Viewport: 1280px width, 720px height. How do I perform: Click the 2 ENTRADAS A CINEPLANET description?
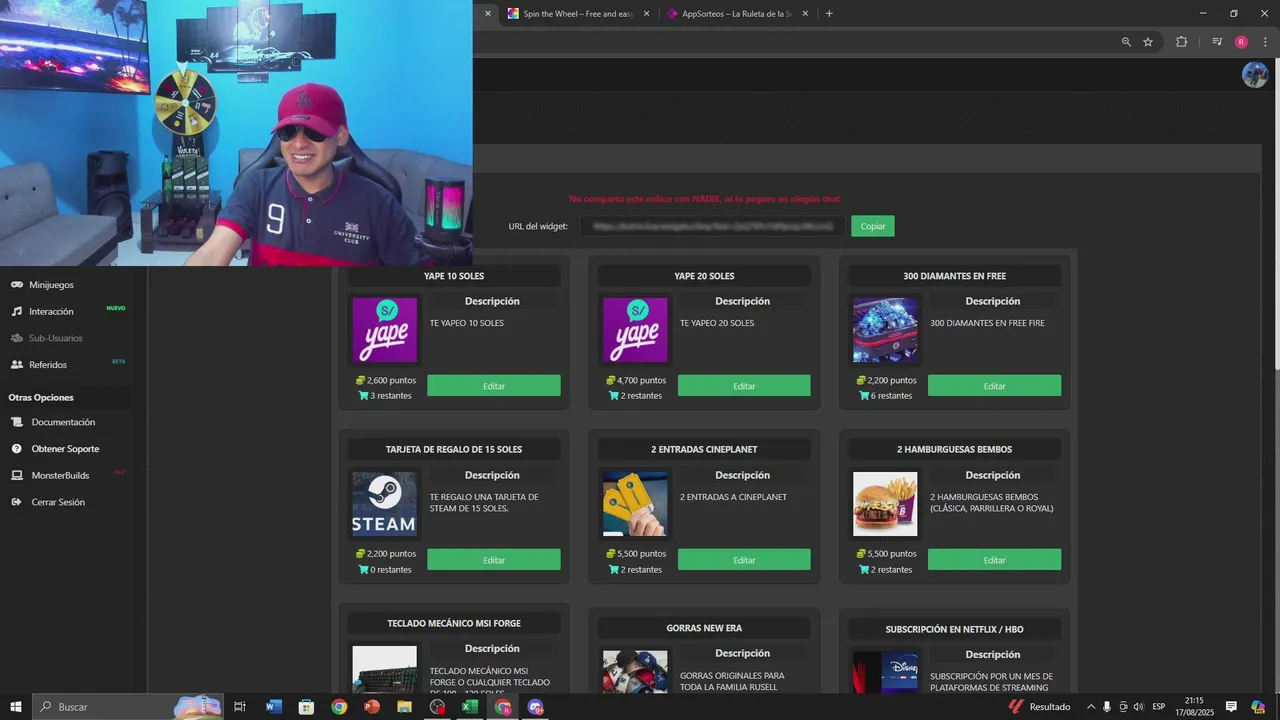[733, 497]
